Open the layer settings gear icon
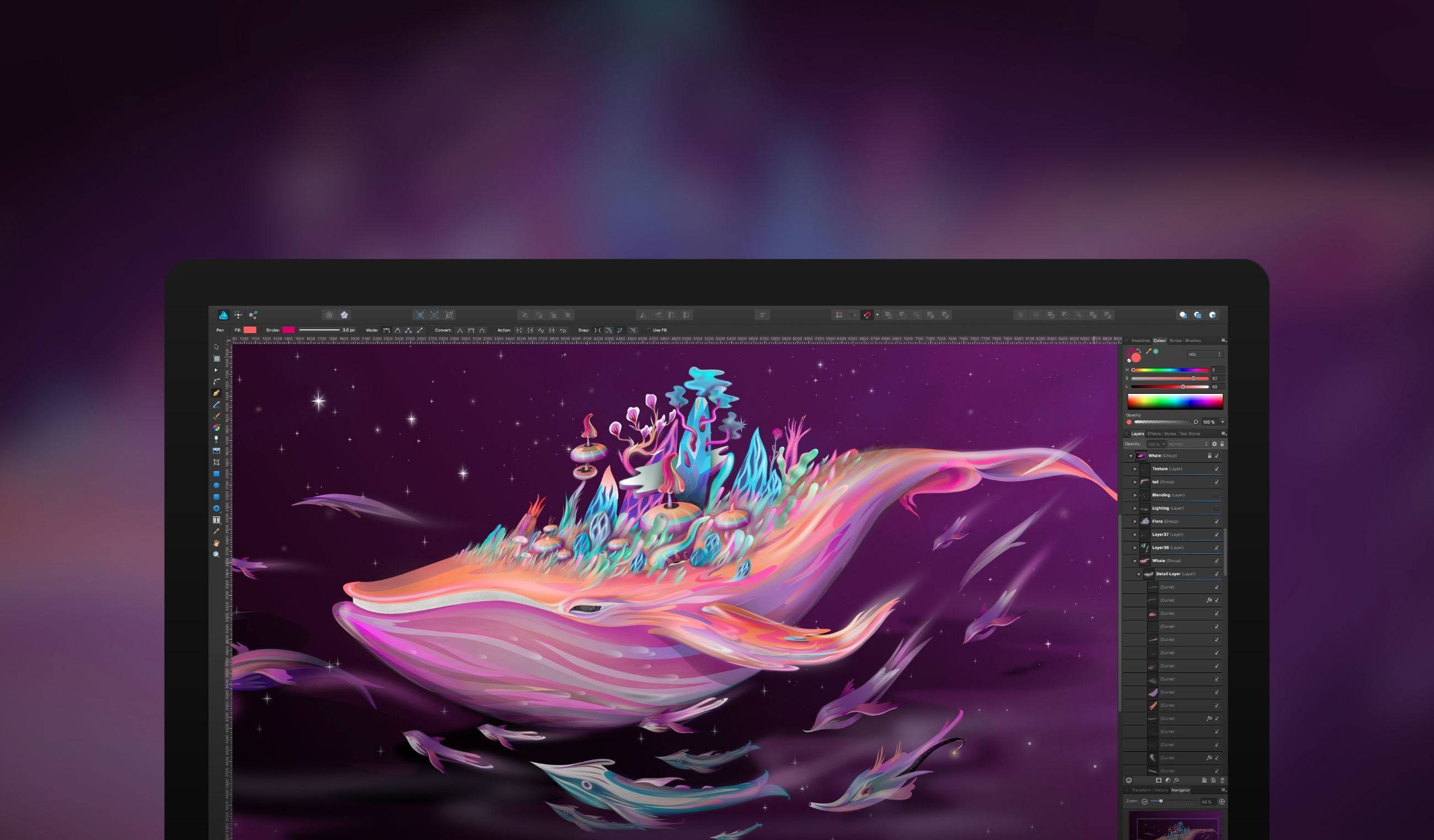The width and height of the screenshot is (1434, 840). click(1215, 445)
